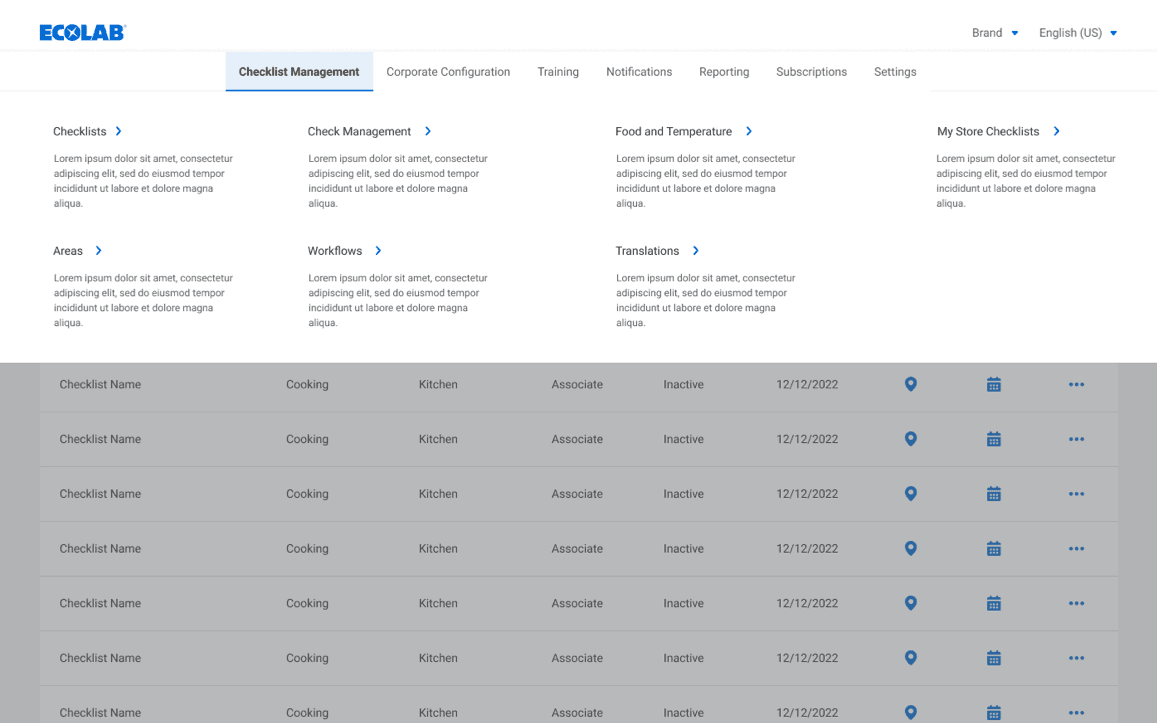Click the chevron arrow beside Checklists

[118, 131]
